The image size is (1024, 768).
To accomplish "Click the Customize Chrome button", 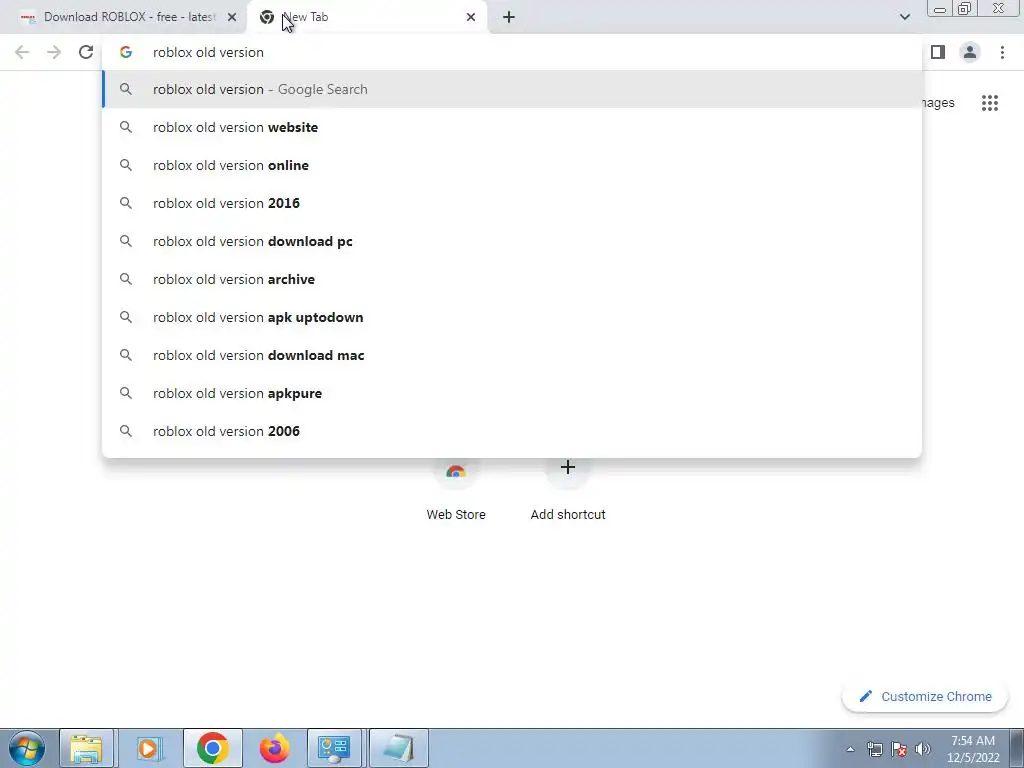I will pos(925,697).
